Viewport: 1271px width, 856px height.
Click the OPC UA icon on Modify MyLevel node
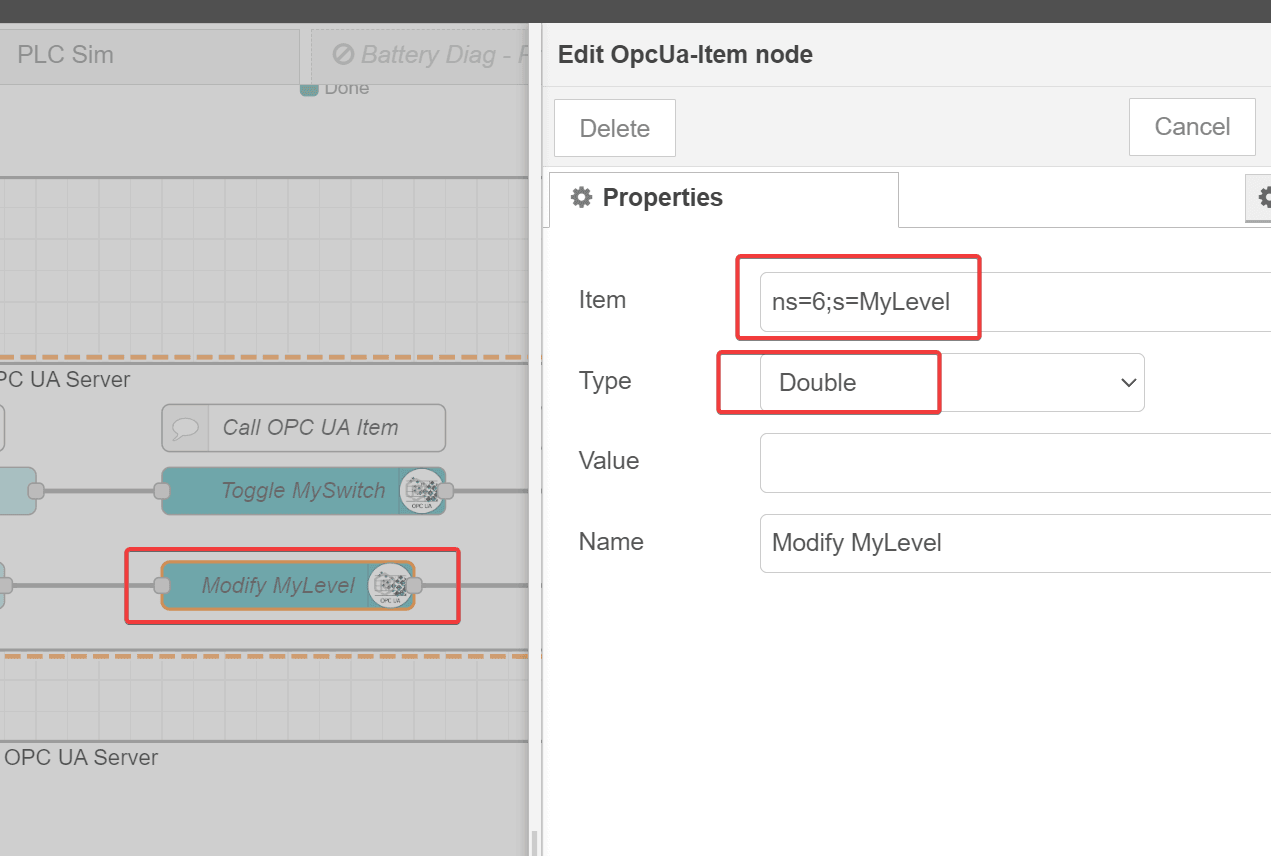[x=390, y=586]
